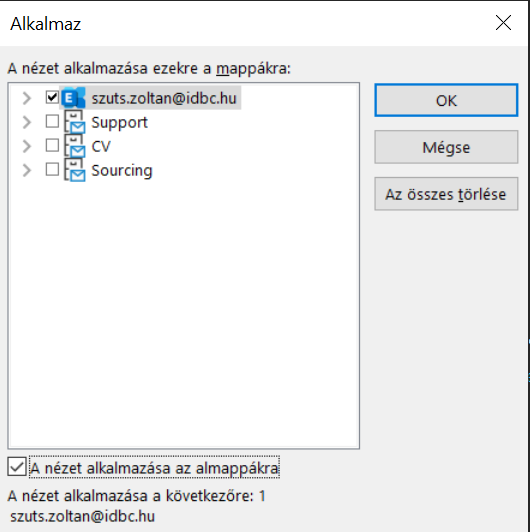Screen dimensions: 530x532
Task: Click the Sourcing shared mailbox icon
Action: 75,170
